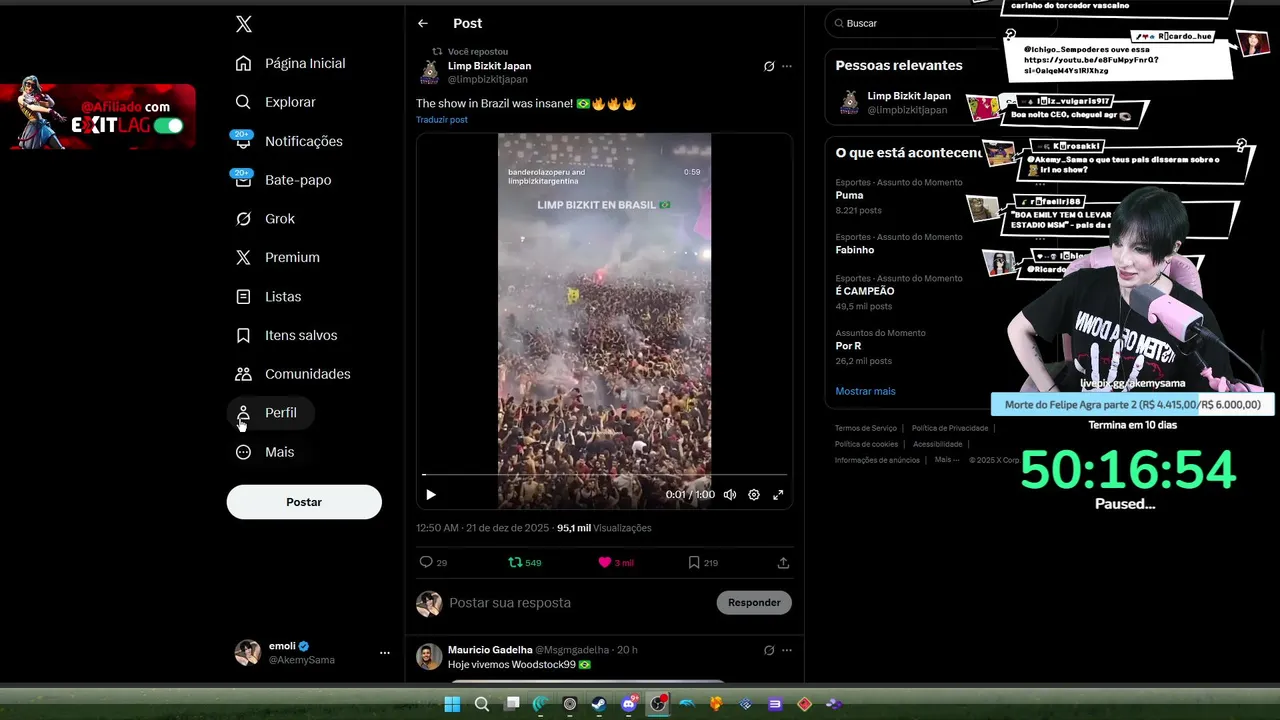The height and width of the screenshot is (720, 1280).
Task: Click the Responder button
Action: coord(754,603)
